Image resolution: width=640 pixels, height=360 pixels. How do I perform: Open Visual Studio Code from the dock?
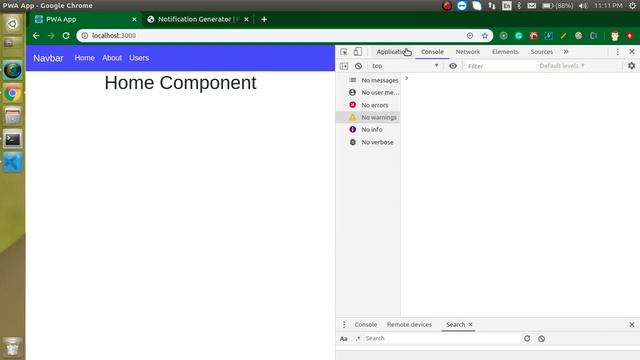pos(13,162)
